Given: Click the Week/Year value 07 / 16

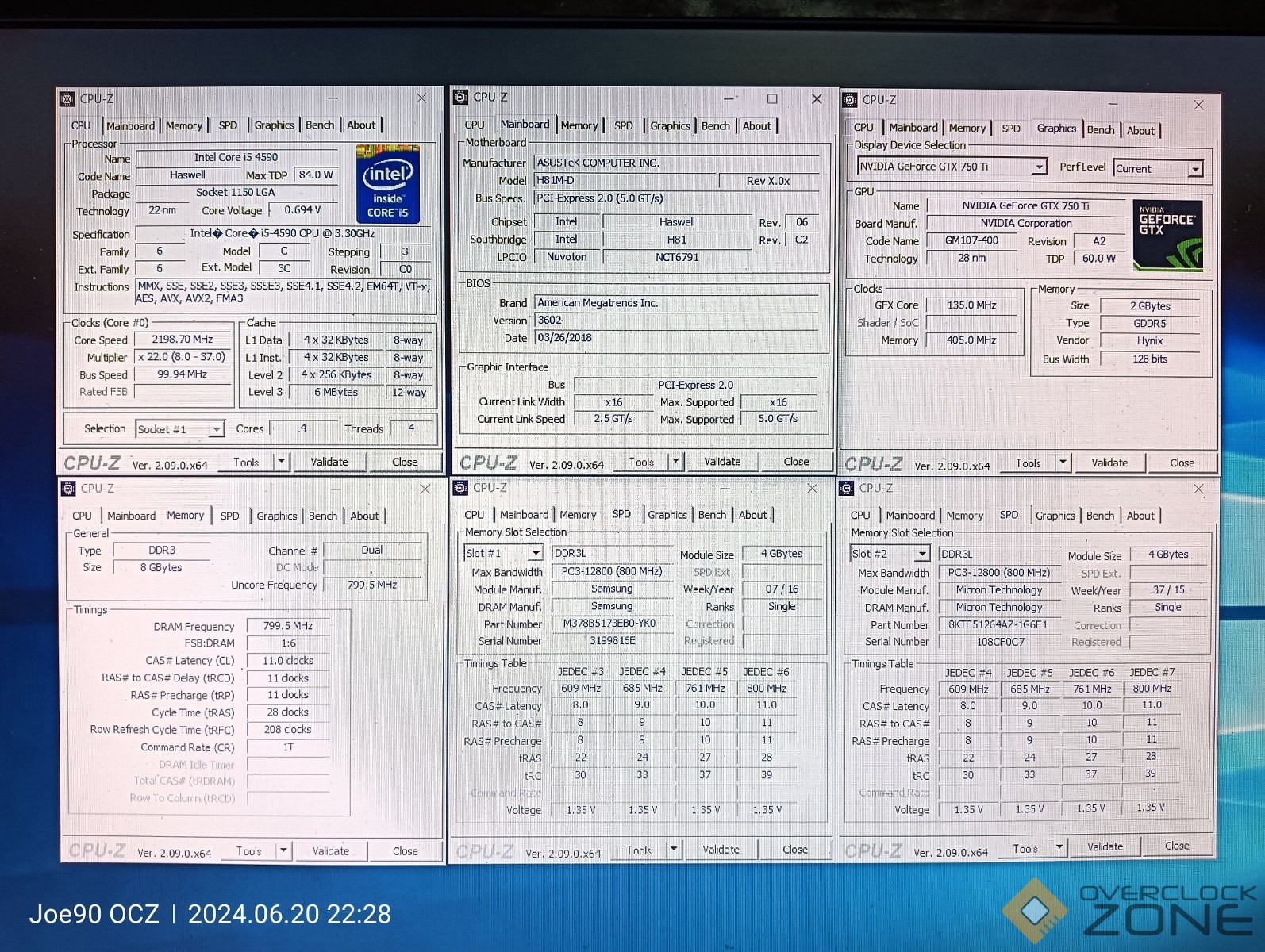Looking at the screenshot, I should pos(782,589).
